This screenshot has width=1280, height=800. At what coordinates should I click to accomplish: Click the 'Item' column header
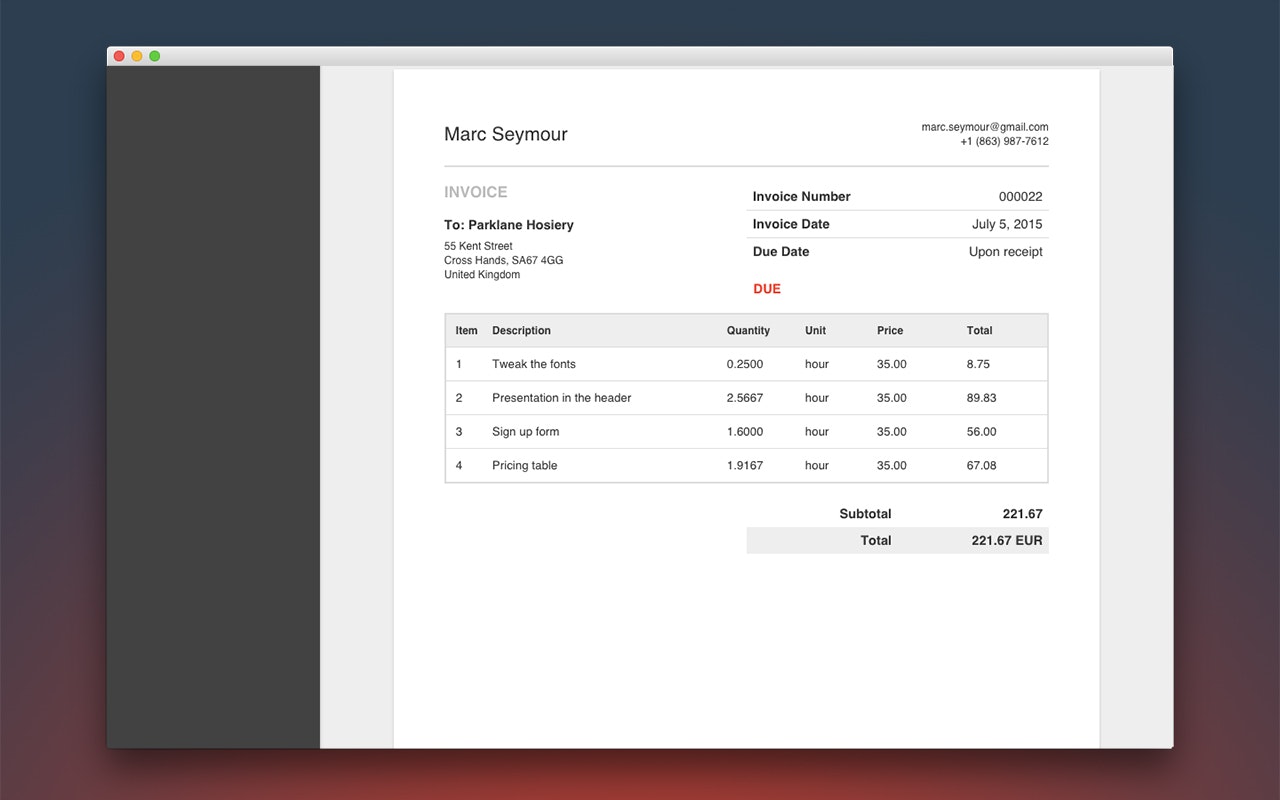(x=467, y=331)
